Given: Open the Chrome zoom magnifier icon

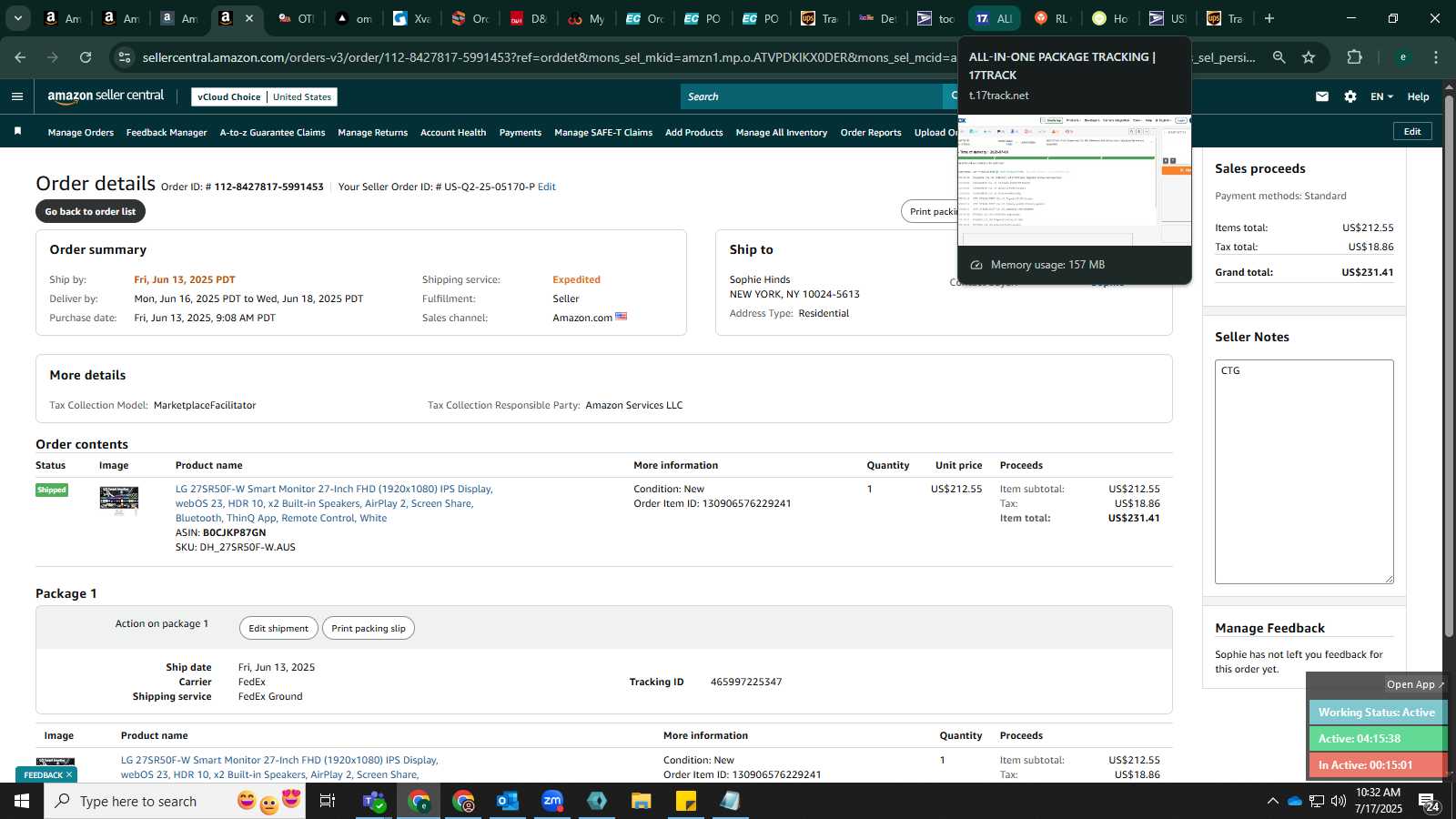Looking at the screenshot, I should pos(1279,57).
